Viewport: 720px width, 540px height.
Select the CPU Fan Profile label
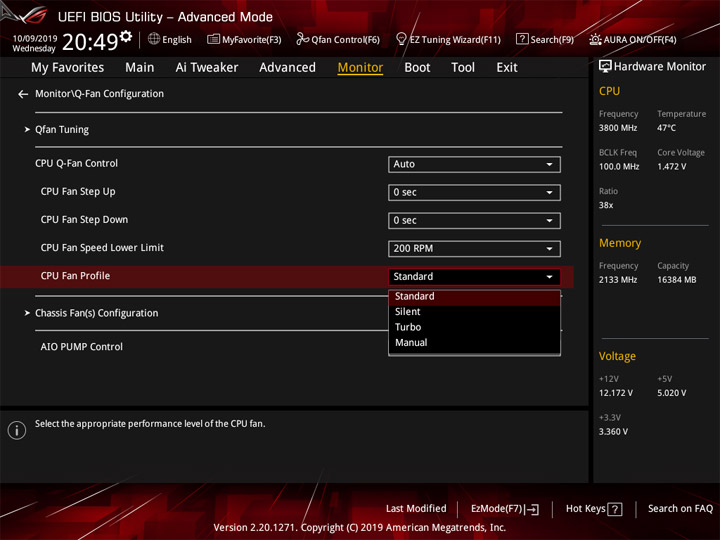point(75,276)
